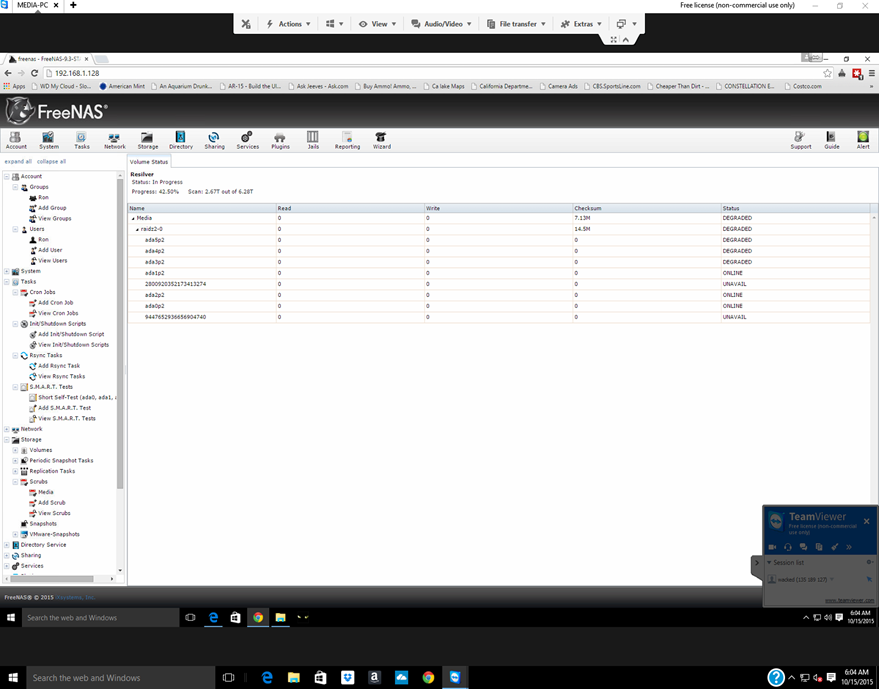
Task: Click the expand all link
Action: [18, 161]
